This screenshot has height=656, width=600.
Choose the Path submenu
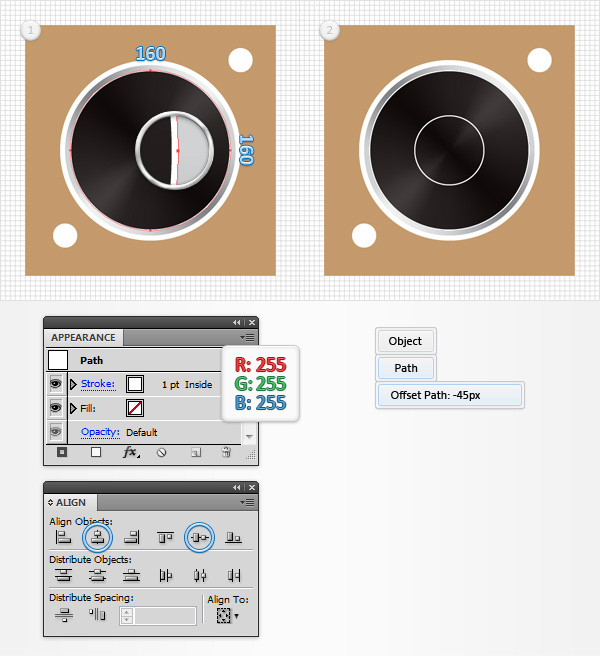405,368
